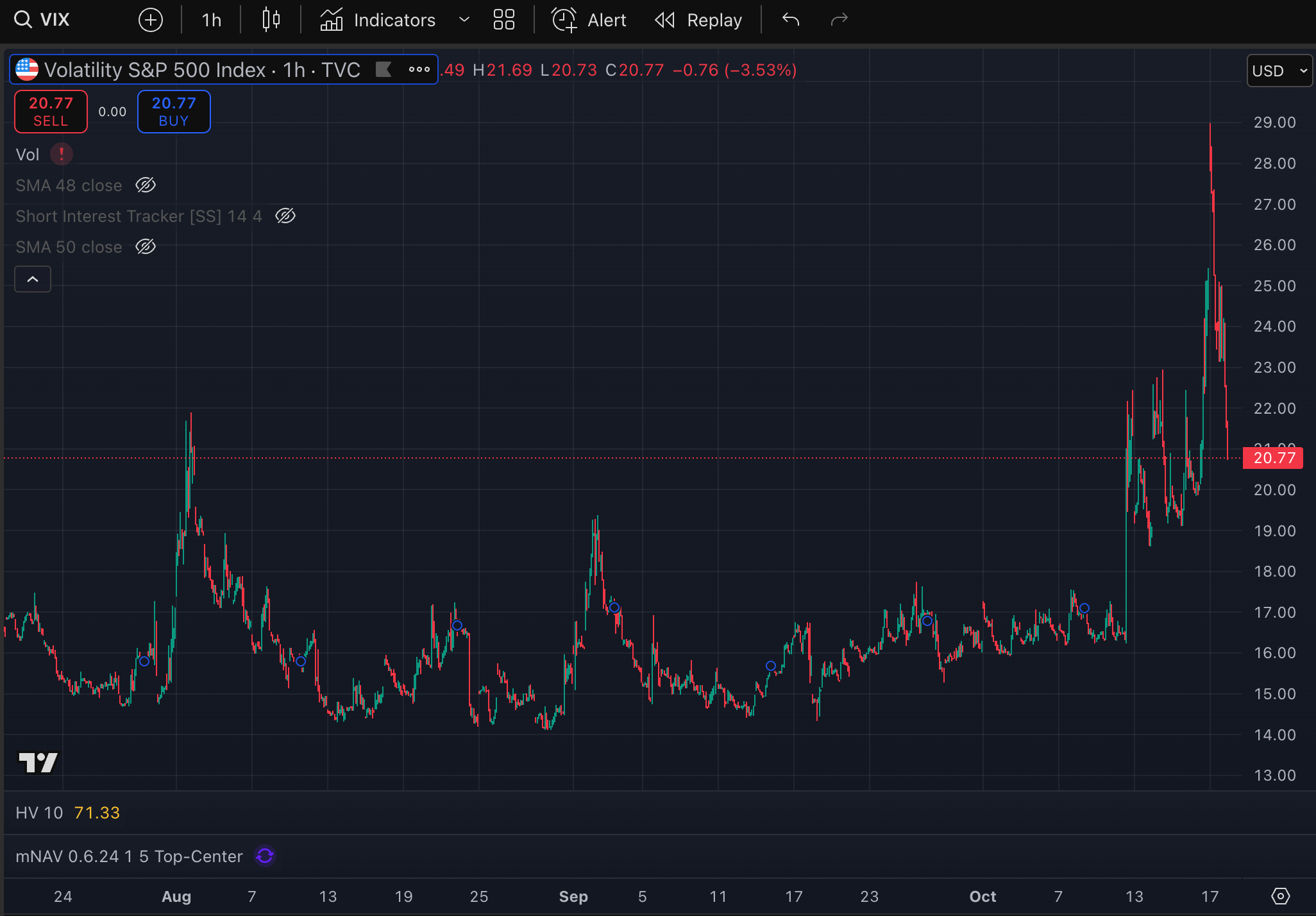Click the 20.77 BUY button

tap(174, 112)
